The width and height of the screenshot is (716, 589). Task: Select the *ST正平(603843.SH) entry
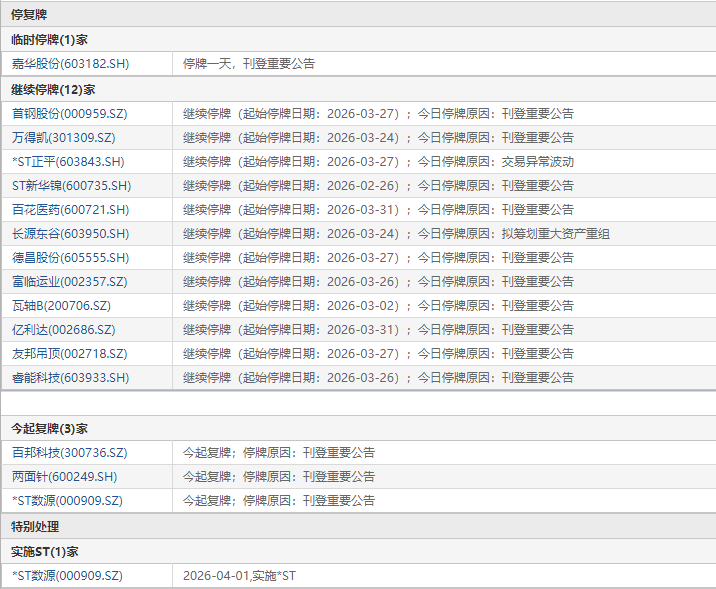coord(70,161)
